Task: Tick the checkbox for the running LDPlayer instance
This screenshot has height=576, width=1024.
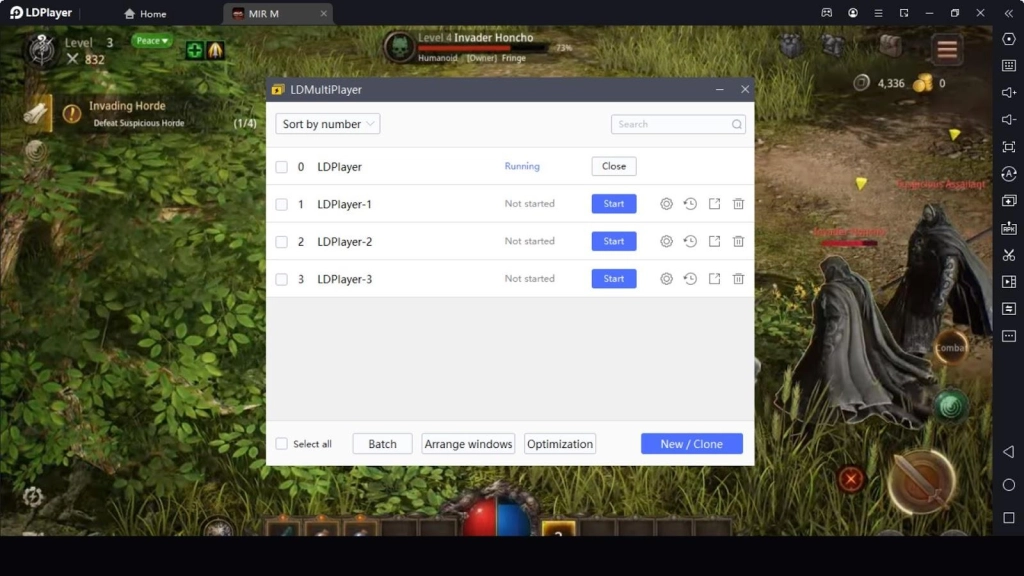Action: pyautogui.click(x=281, y=166)
